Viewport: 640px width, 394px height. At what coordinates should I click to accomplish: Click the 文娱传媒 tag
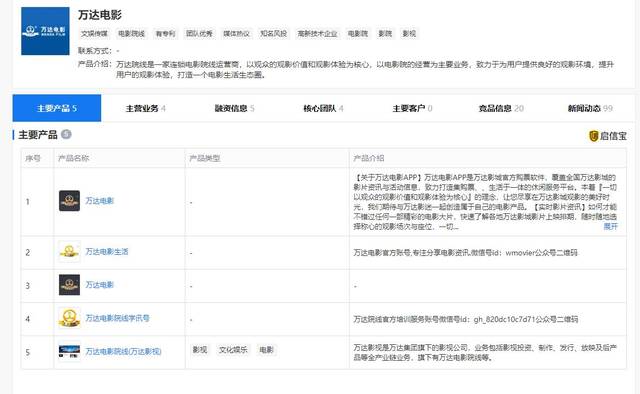tap(94, 33)
